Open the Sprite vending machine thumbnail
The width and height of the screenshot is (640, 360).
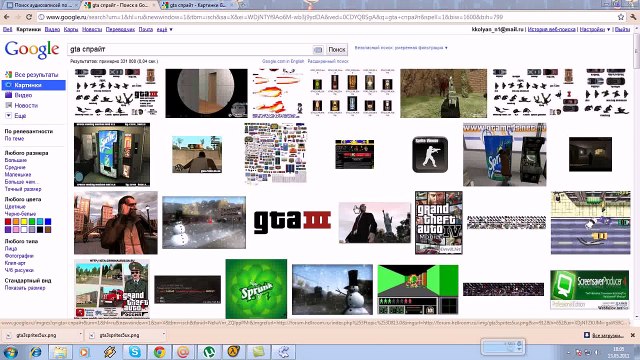point(112,154)
